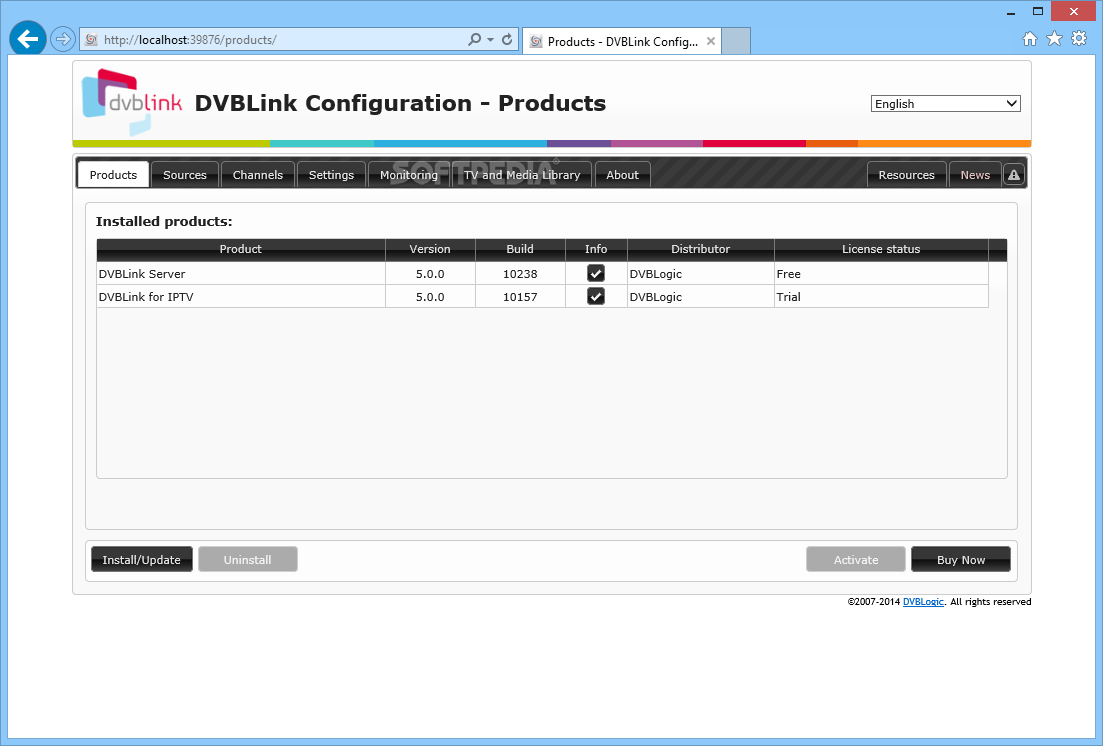This screenshot has width=1103, height=746.
Task: Open the address bar autocomplete dropdown arrow
Action: (490, 39)
